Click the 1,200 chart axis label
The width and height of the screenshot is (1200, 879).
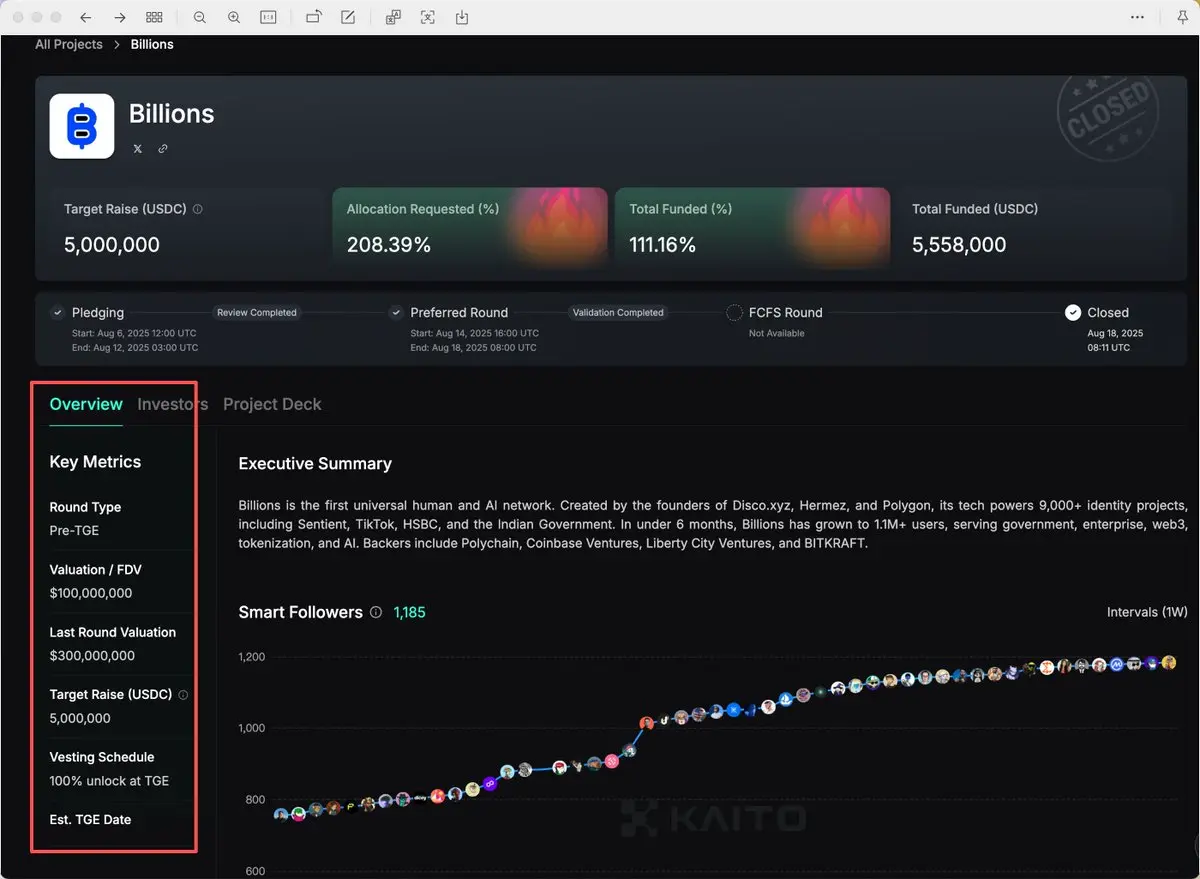252,657
